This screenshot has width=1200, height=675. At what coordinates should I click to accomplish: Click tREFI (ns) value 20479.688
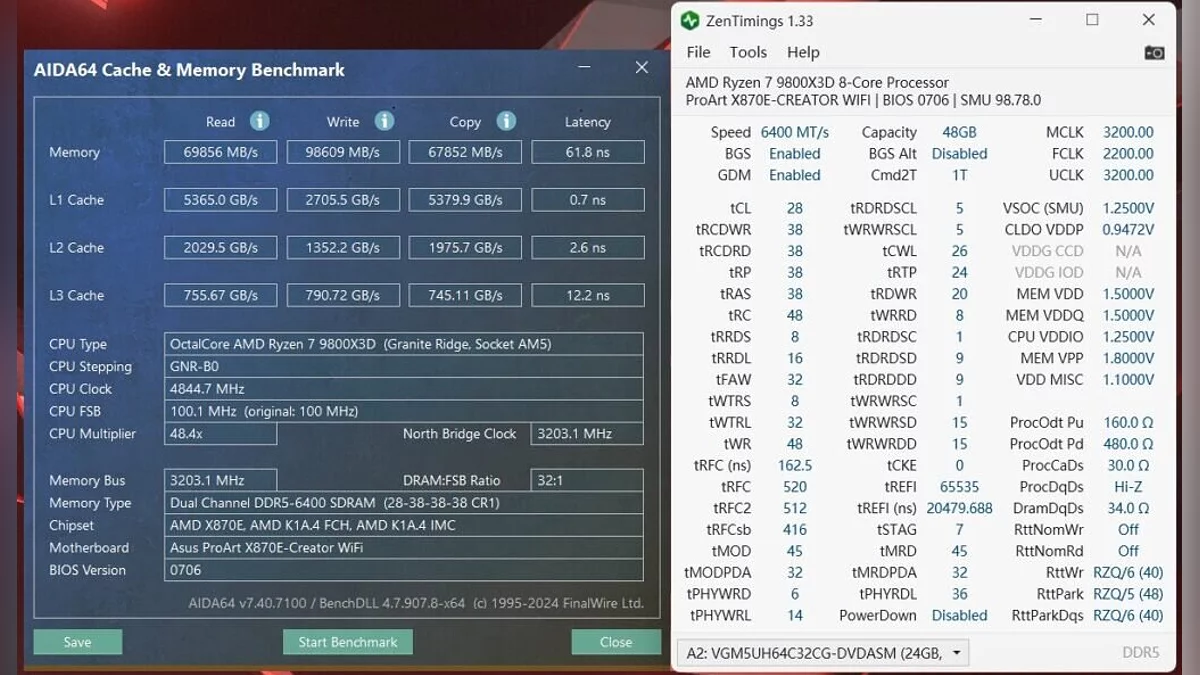[960, 508]
